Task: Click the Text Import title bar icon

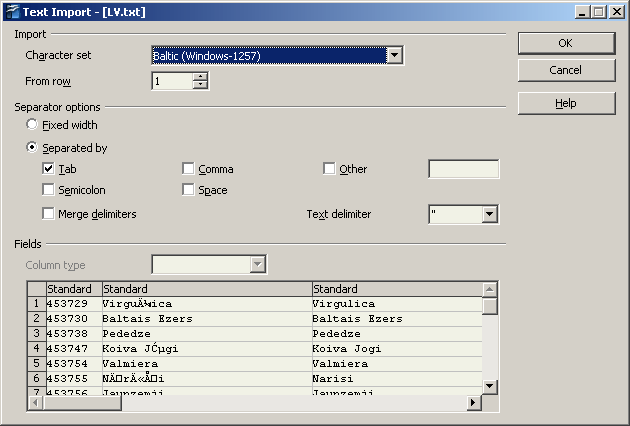Action: pyautogui.click(x=13, y=12)
